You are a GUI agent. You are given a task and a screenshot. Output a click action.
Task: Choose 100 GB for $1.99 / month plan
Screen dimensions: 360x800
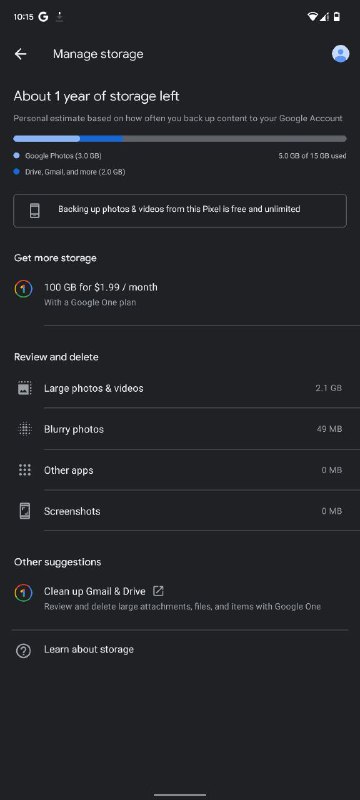[x=180, y=294]
